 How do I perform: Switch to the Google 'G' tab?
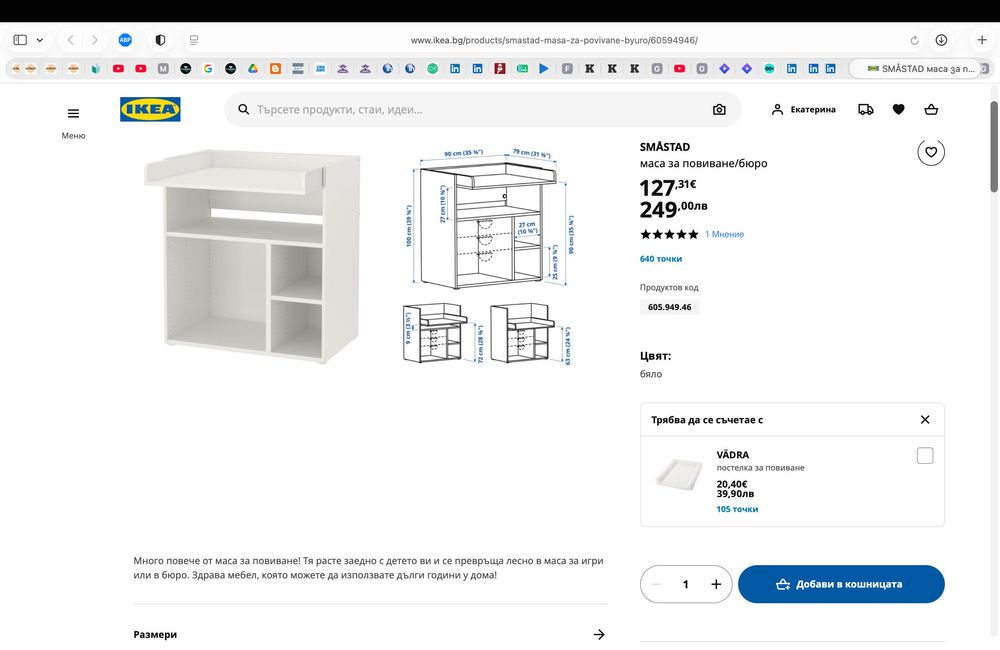pos(208,68)
